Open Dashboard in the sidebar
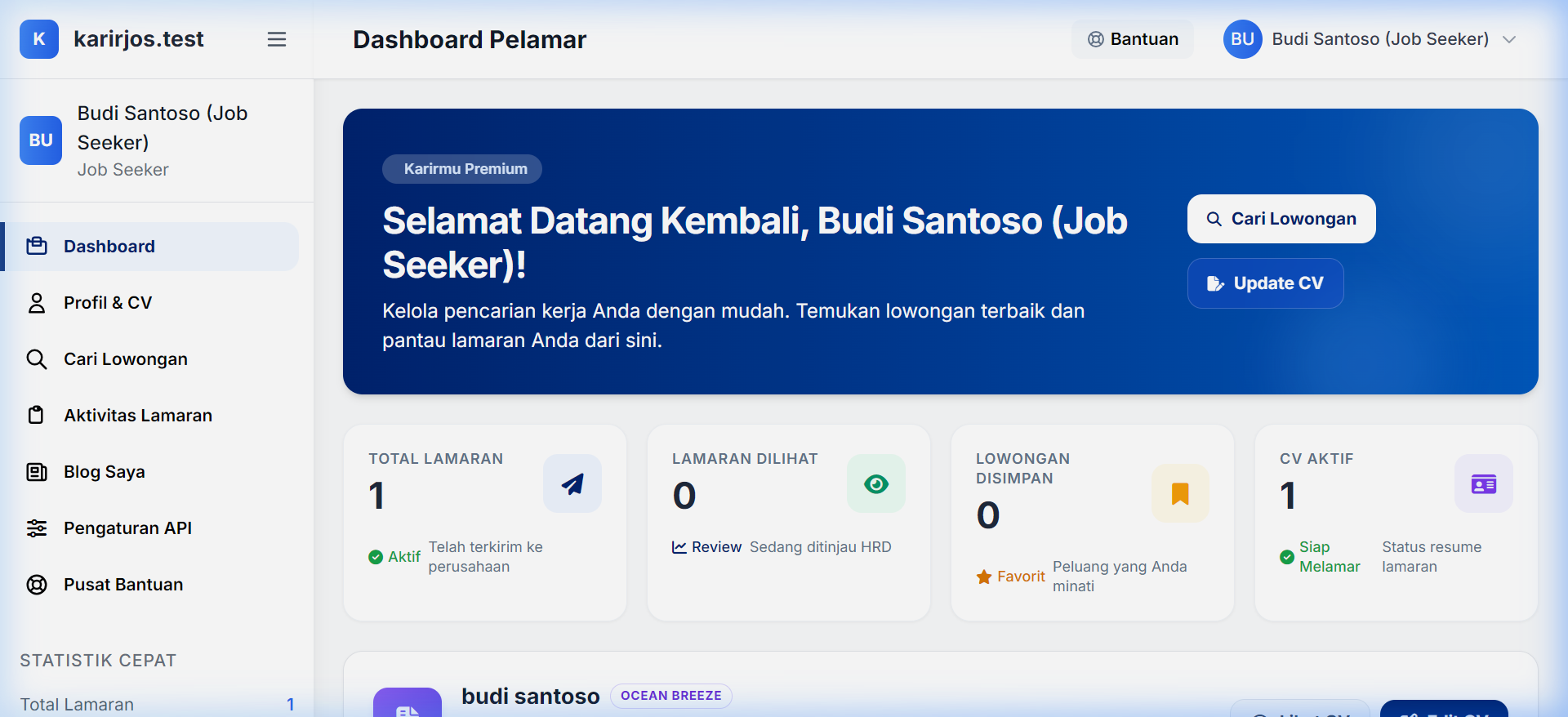 (152, 247)
